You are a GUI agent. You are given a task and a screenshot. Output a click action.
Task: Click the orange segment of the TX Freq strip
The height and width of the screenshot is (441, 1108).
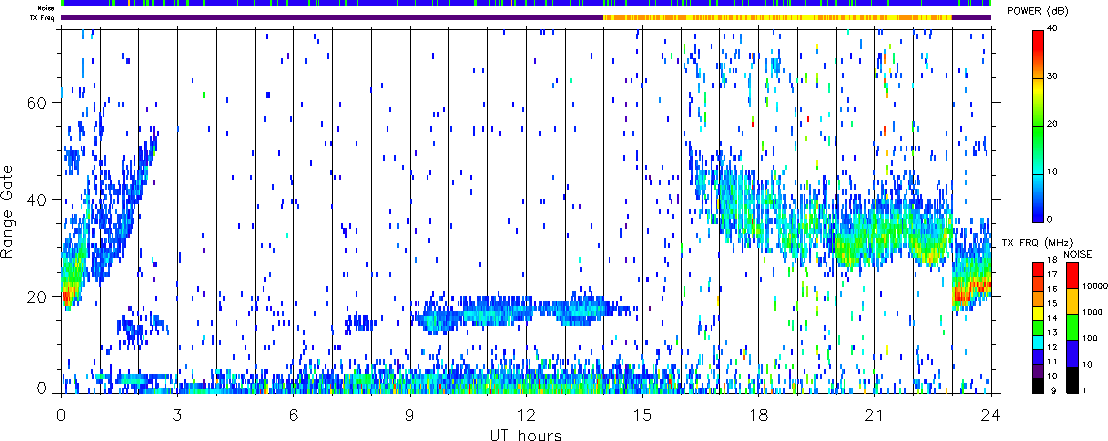click(777, 18)
